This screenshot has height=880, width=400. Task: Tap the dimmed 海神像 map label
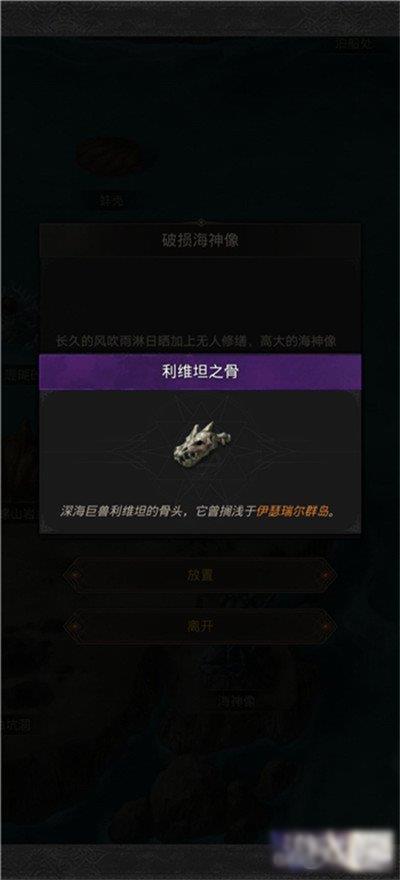click(236, 702)
